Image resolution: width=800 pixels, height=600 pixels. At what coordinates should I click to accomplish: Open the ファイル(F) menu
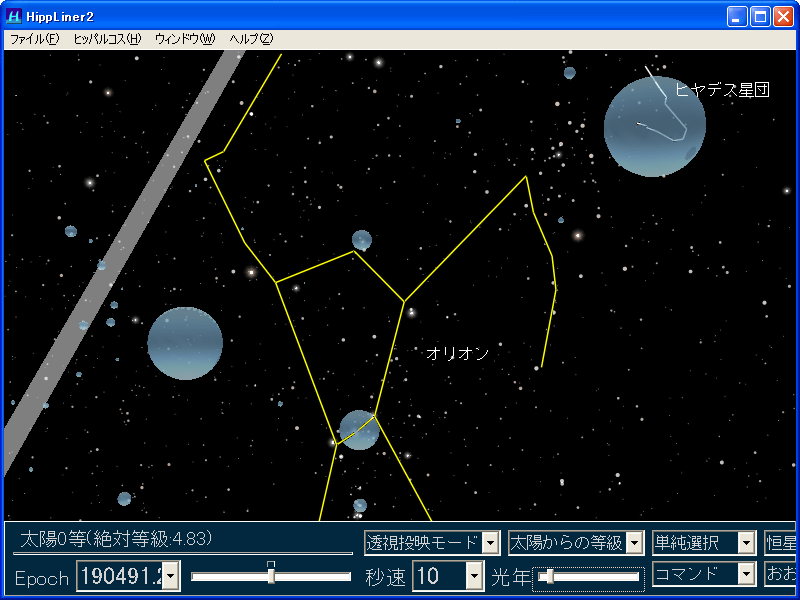click(34, 39)
